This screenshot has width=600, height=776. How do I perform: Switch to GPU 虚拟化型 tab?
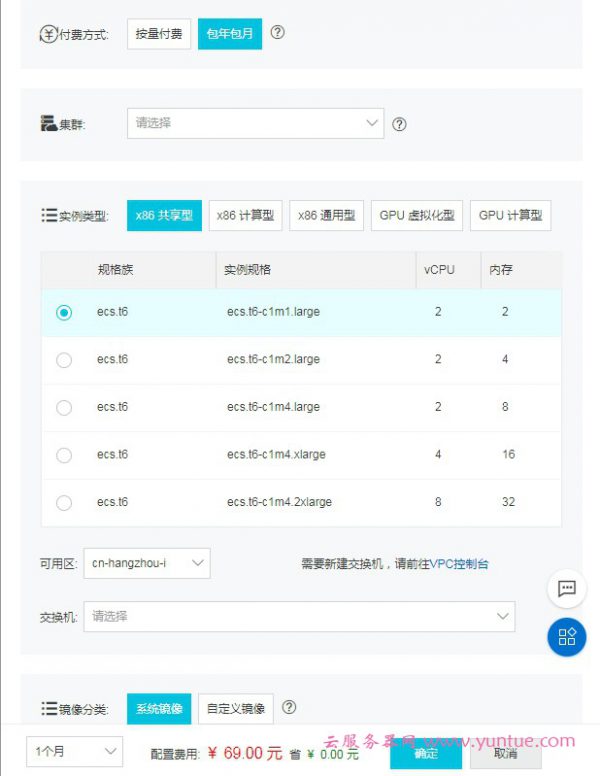coord(416,216)
